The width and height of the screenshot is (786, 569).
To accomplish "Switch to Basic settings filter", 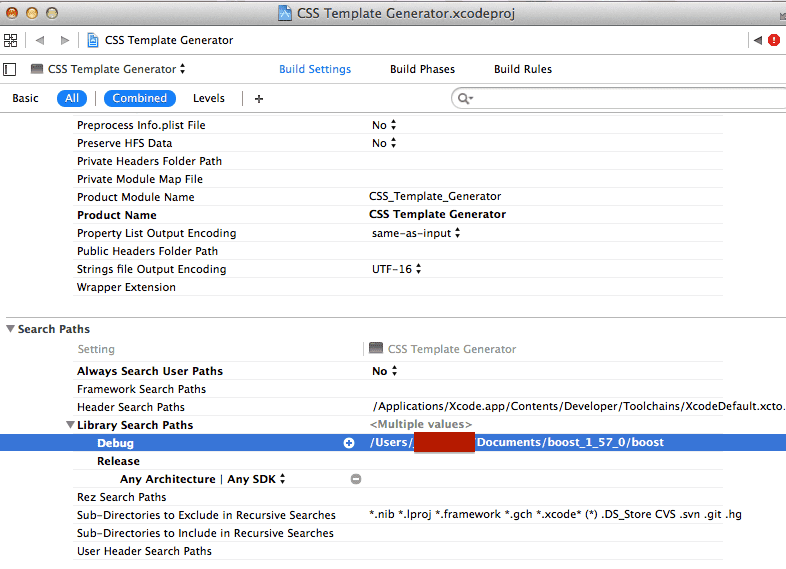I will pos(25,98).
